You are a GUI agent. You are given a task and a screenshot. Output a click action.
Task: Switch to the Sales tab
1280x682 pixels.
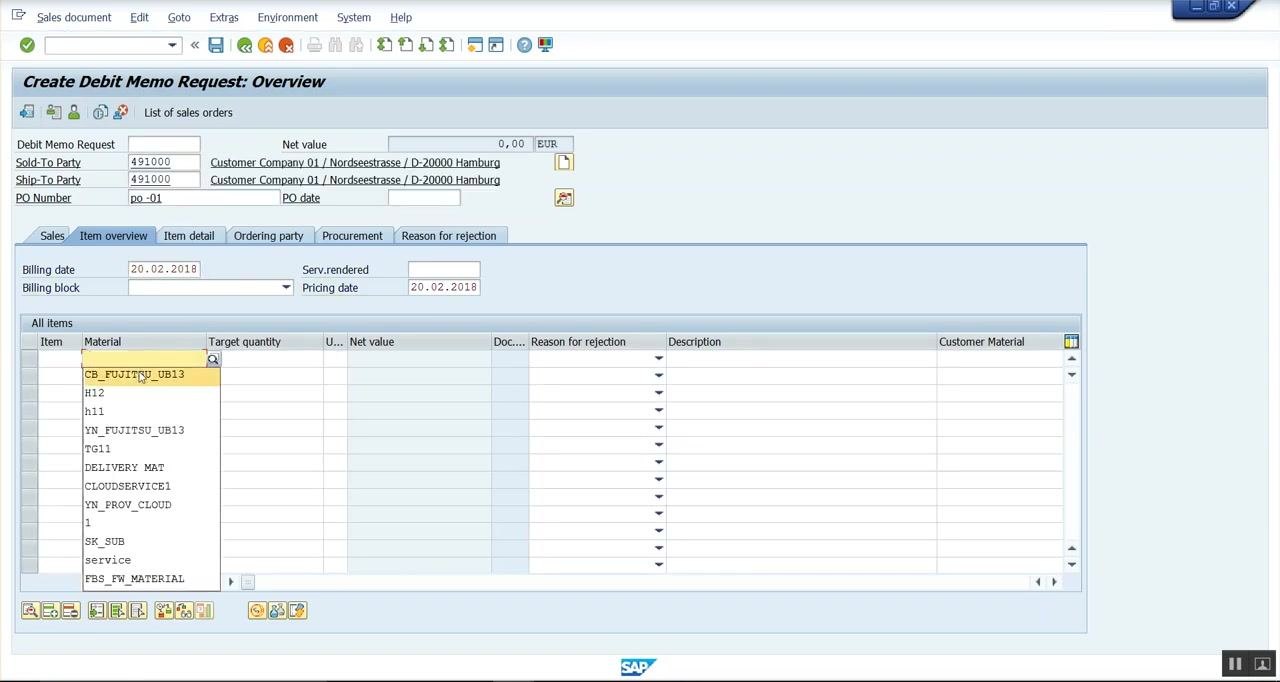(x=52, y=236)
